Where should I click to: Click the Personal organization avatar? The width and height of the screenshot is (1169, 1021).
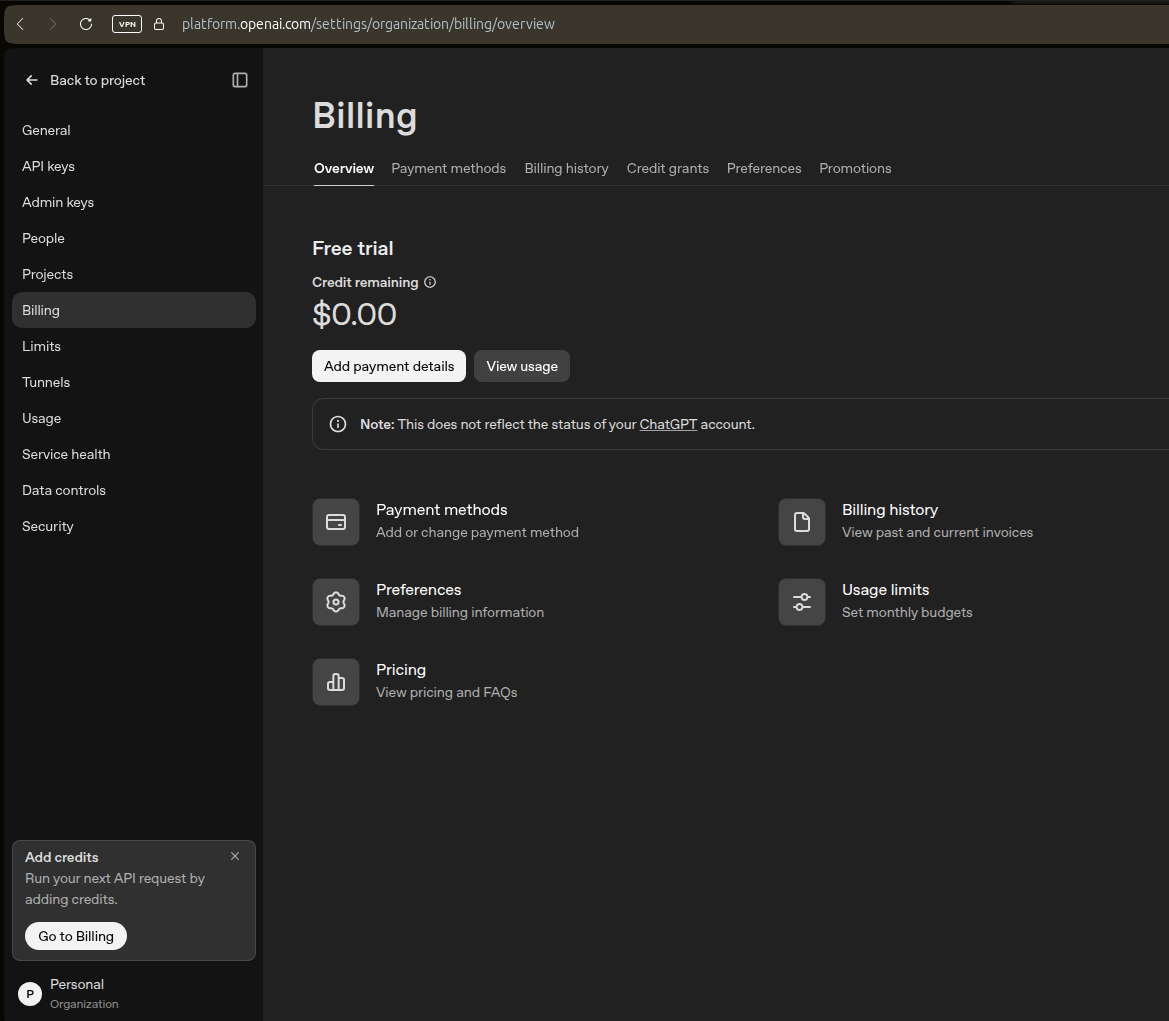point(30,993)
